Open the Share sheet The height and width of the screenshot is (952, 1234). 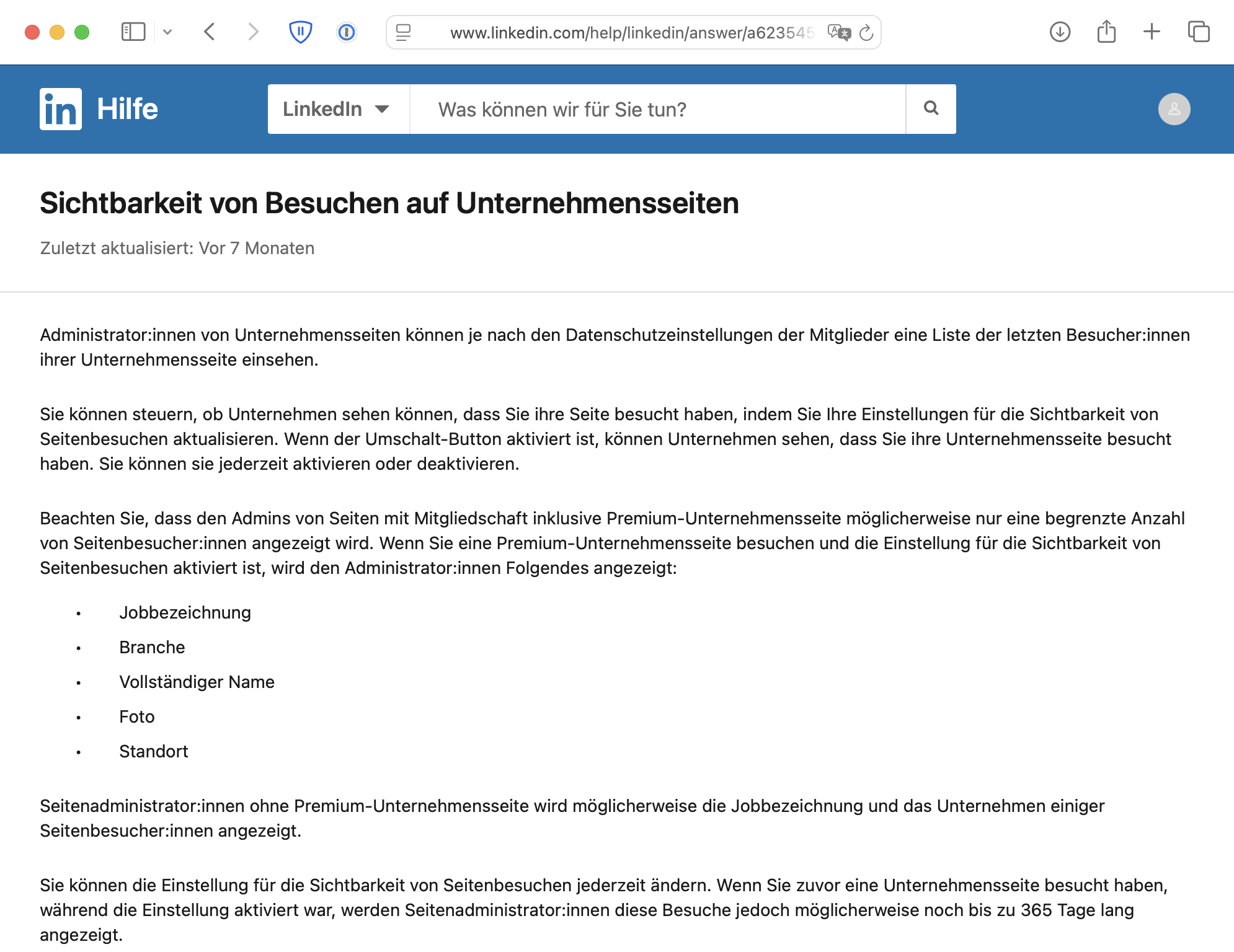click(1106, 32)
